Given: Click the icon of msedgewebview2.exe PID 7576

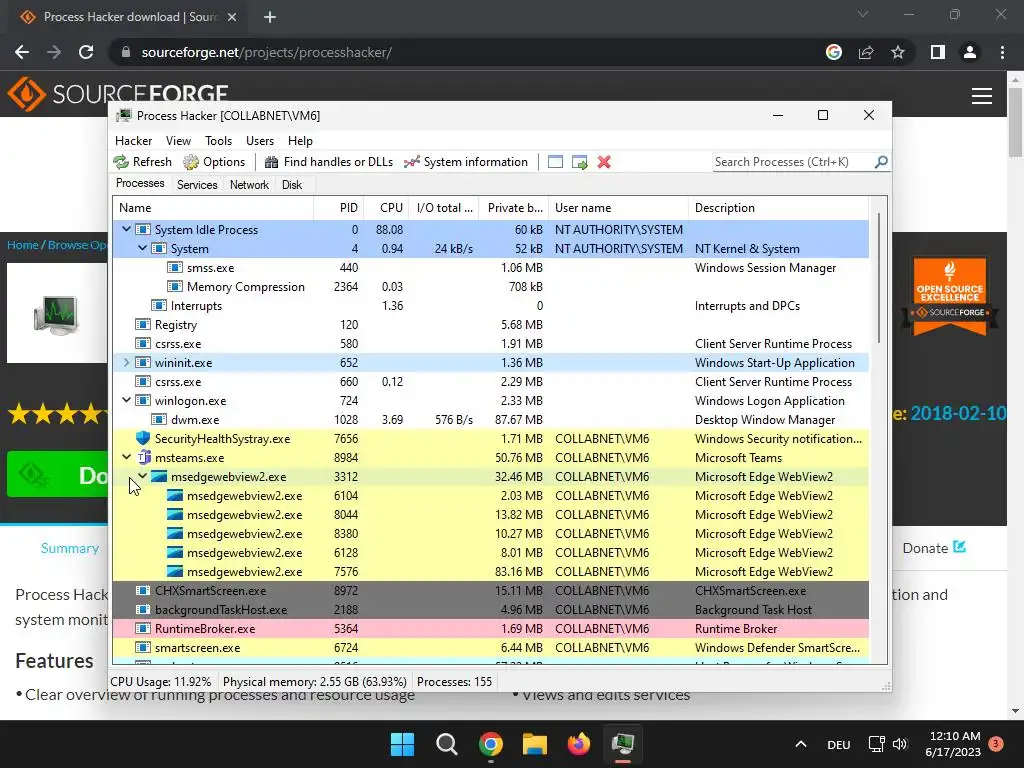Looking at the screenshot, I should pyautogui.click(x=174, y=571).
